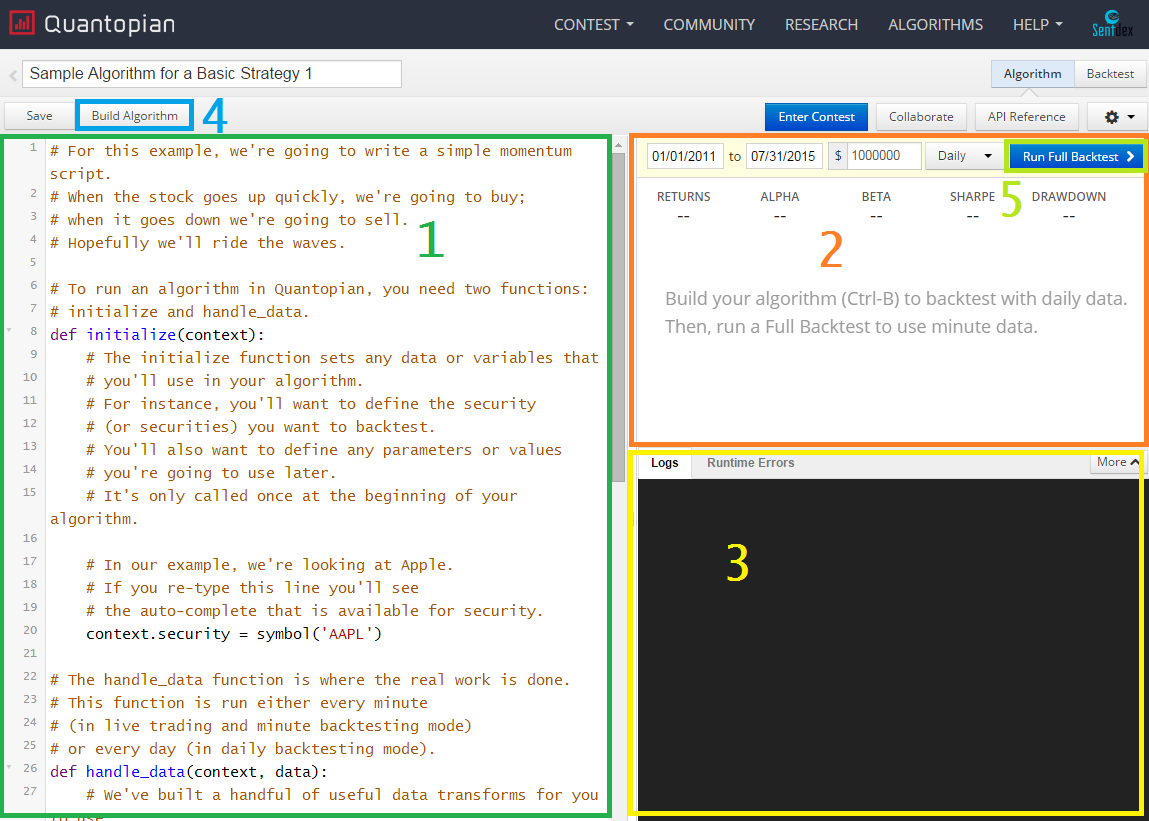Collapse the handle_data function fold arrow

pyautogui.click(x=9, y=766)
